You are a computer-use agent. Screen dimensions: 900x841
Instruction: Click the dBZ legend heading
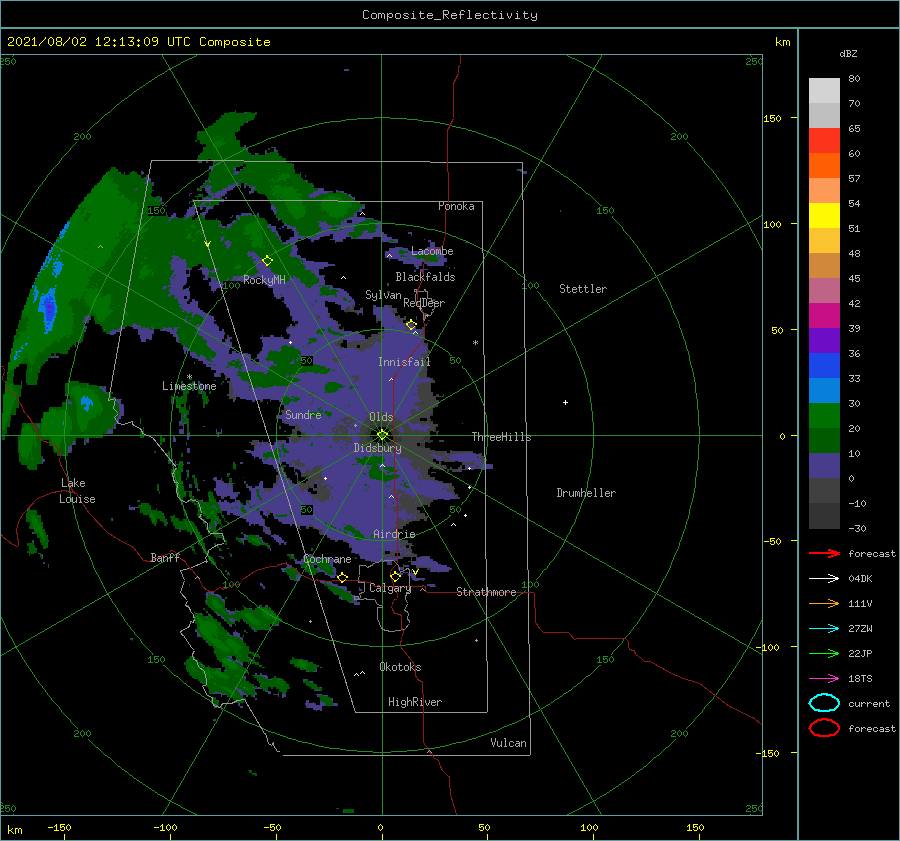[848, 53]
